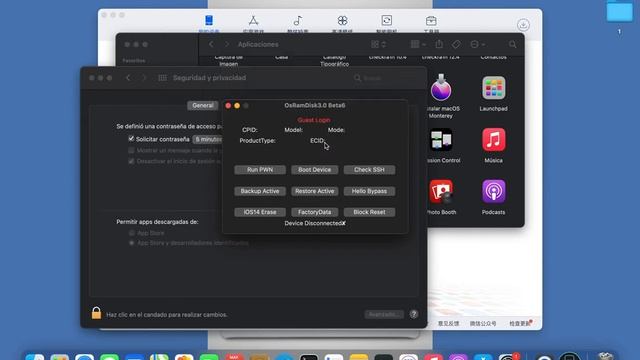Click the Backup Active button
640x360 pixels.
260,191
